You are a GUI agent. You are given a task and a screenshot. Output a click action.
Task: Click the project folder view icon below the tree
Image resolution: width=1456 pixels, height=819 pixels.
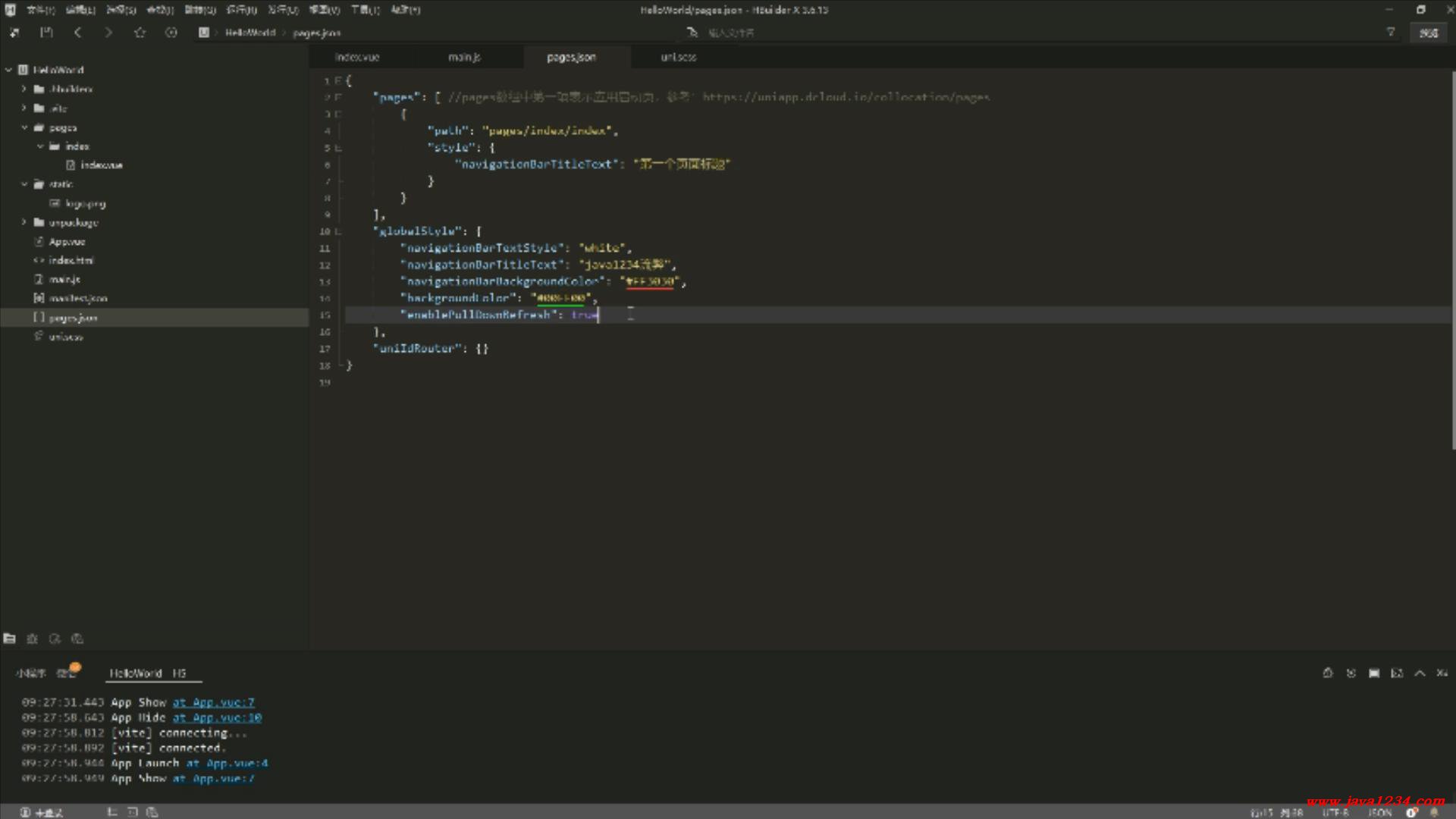coord(10,639)
